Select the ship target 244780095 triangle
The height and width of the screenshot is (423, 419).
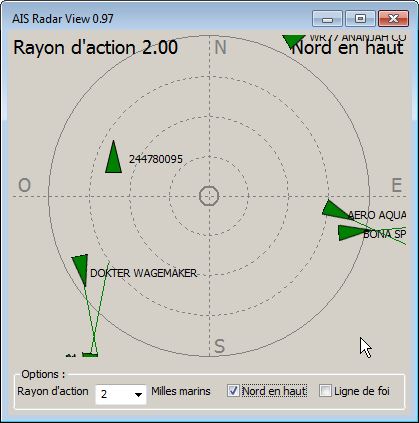(x=113, y=157)
